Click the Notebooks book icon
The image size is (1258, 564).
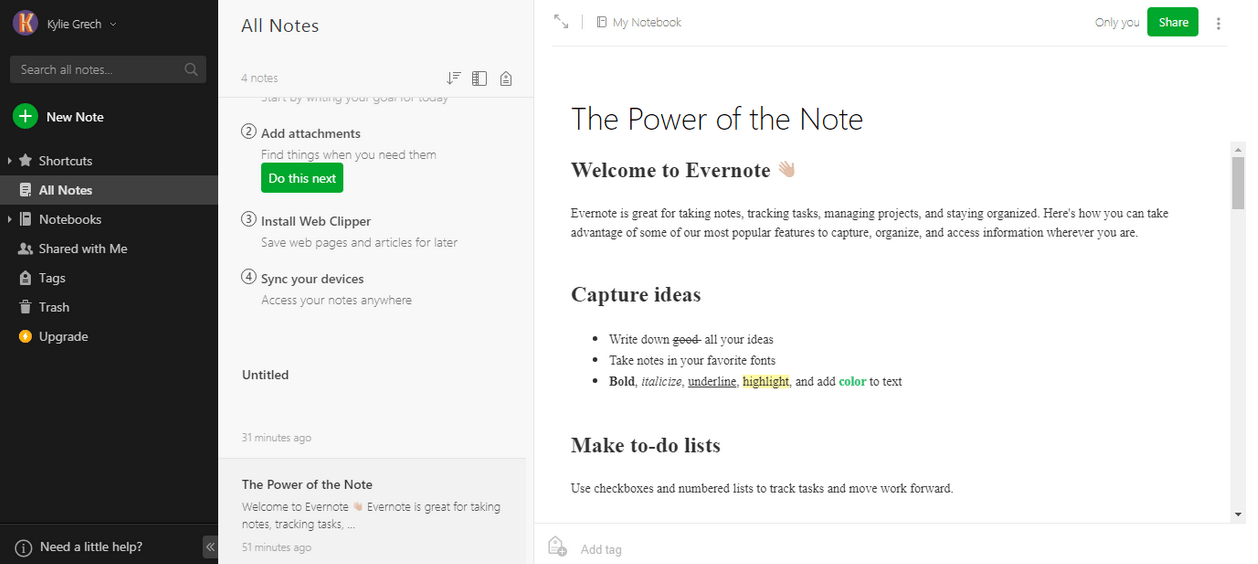(x=26, y=219)
